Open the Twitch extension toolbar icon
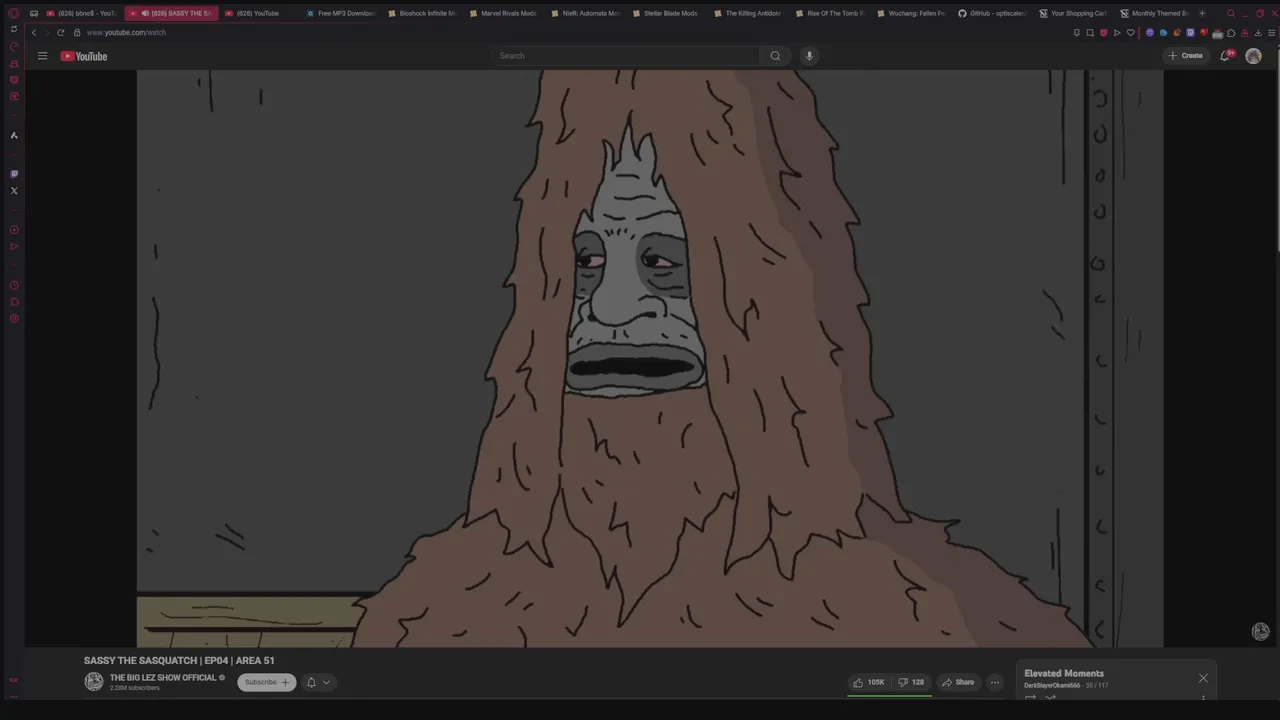1280x720 pixels. point(1190,33)
